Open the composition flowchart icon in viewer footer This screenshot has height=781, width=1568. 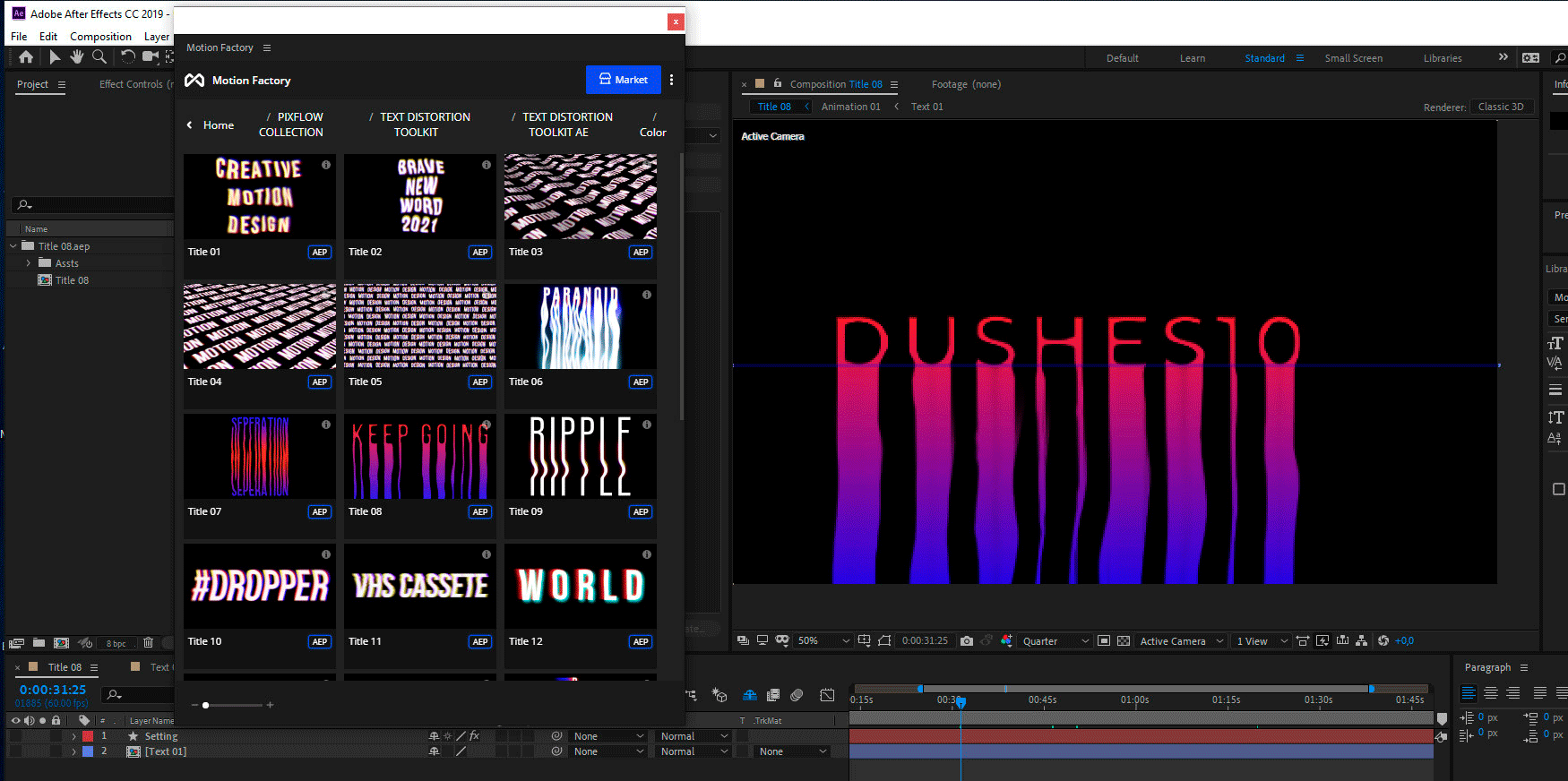coord(1362,641)
